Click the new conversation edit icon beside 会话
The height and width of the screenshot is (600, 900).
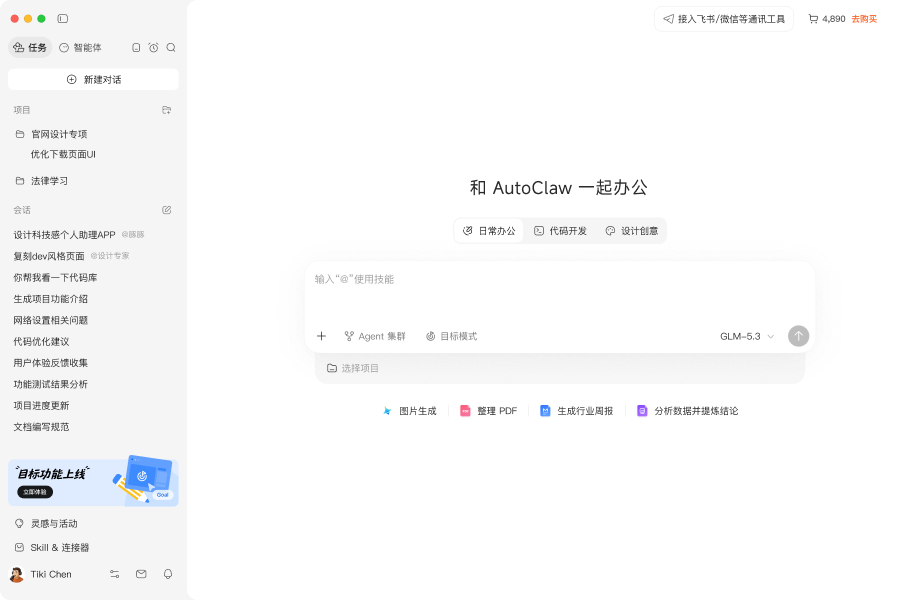coord(166,210)
